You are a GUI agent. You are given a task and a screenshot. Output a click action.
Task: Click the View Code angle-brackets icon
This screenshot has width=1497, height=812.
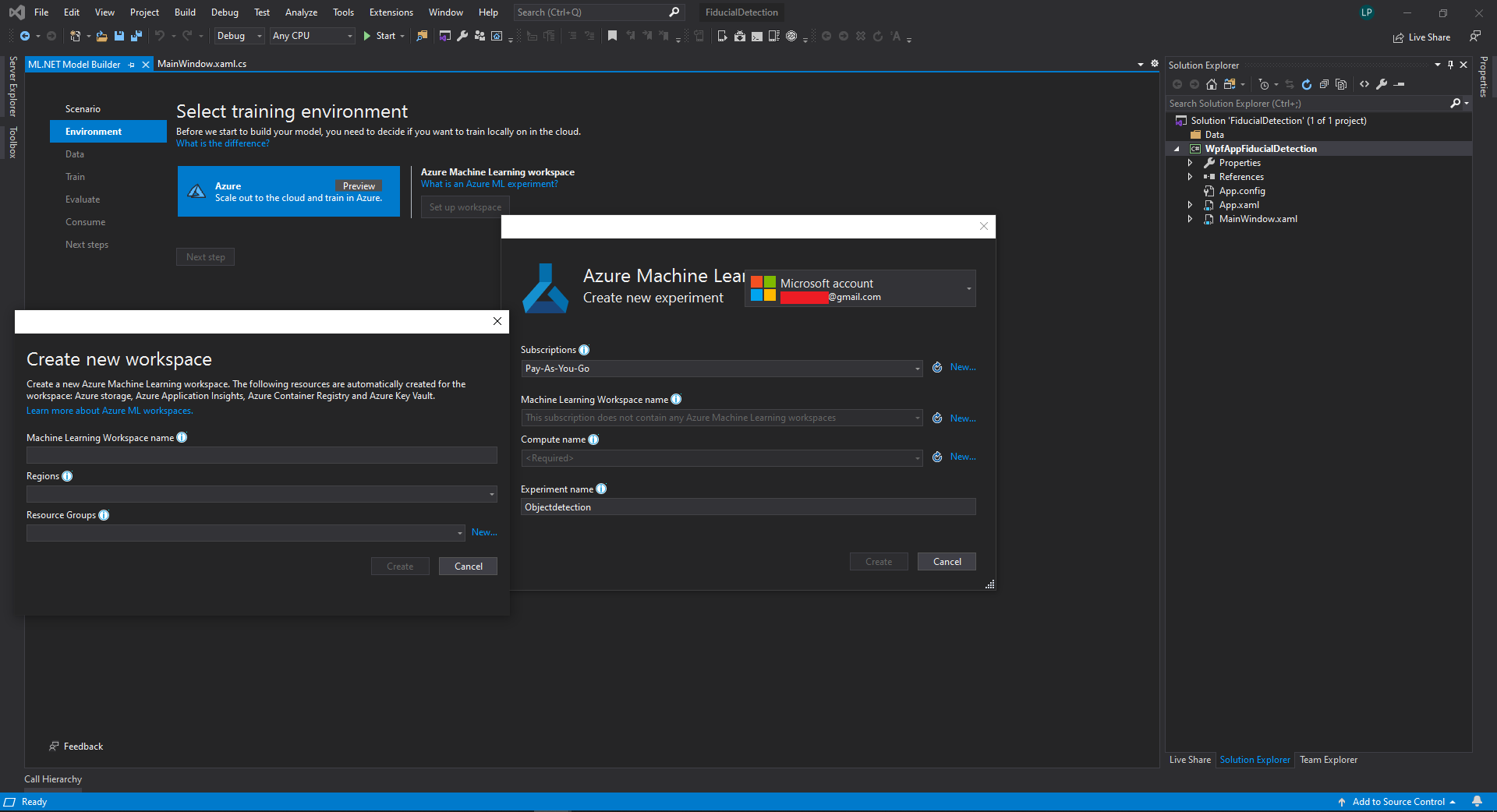(x=1364, y=84)
